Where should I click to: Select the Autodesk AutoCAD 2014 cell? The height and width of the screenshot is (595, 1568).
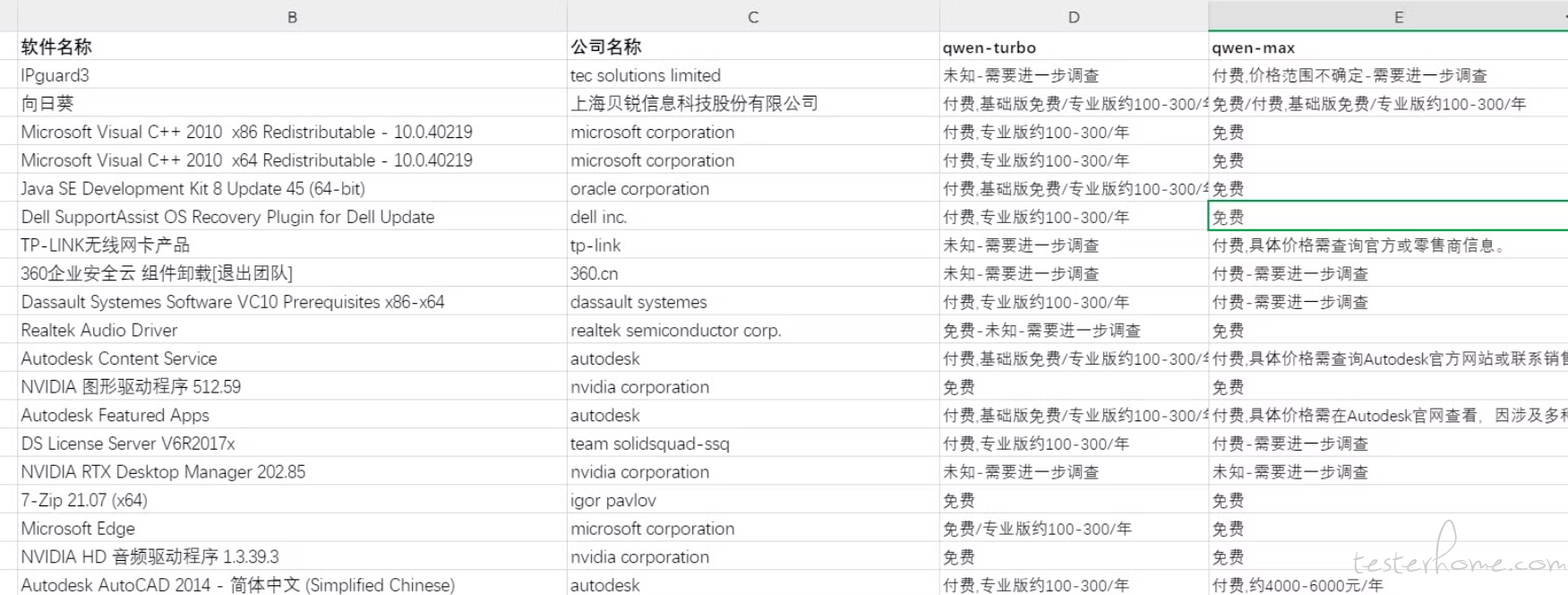point(292,584)
